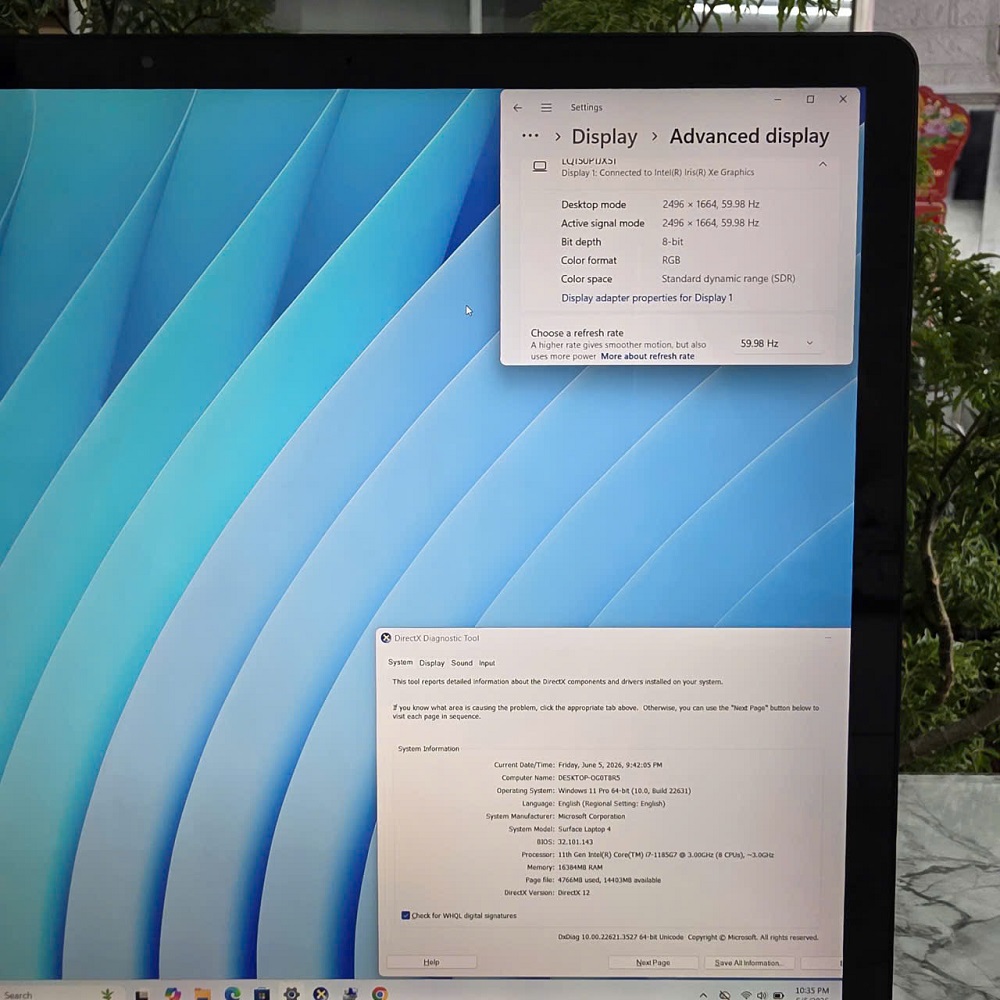The height and width of the screenshot is (1000, 1000).
Task: Click the DirectX Version DirectX 12 text
Action: point(573,893)
